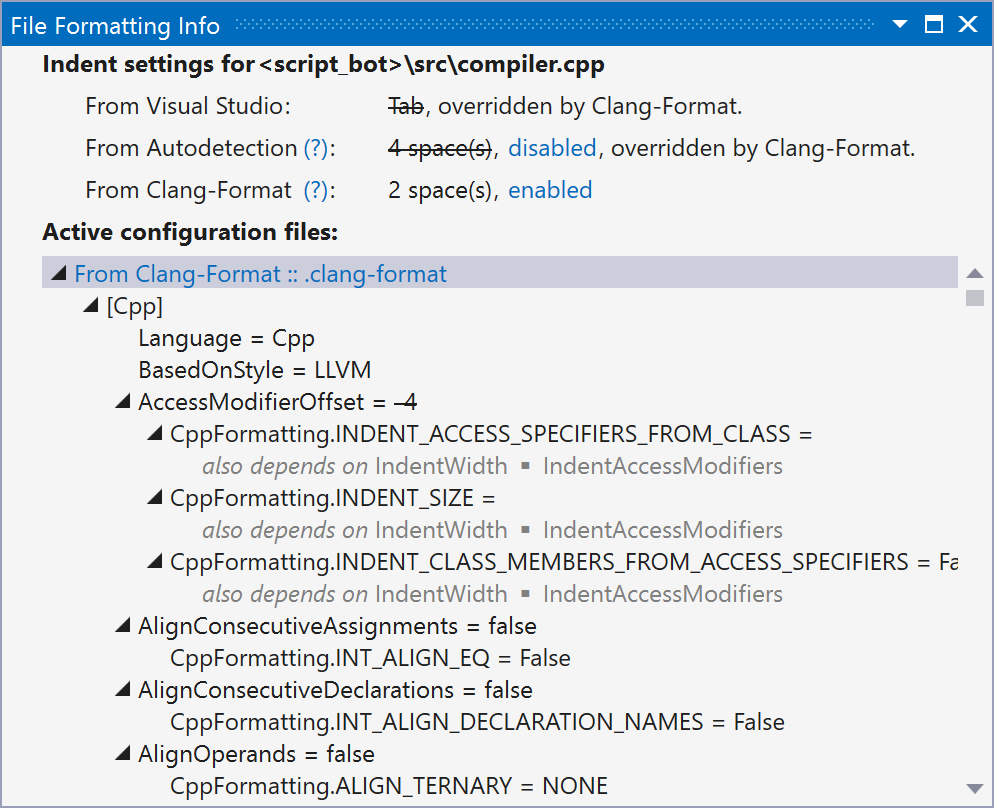Open the tool window position dropdown arrow

(x=899, y=25)
